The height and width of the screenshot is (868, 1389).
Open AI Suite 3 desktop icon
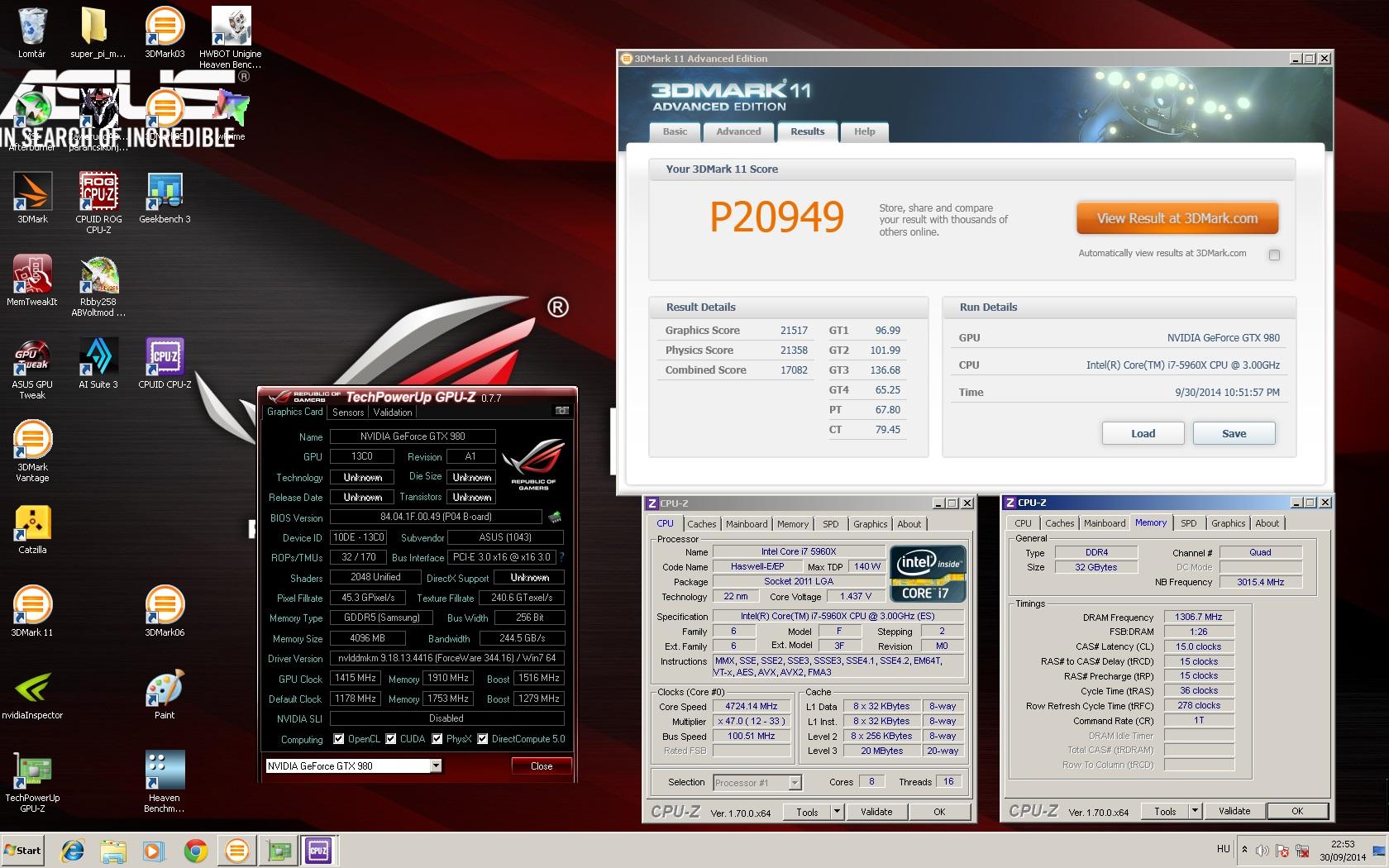pyautogui.click(x=98, y=364)
